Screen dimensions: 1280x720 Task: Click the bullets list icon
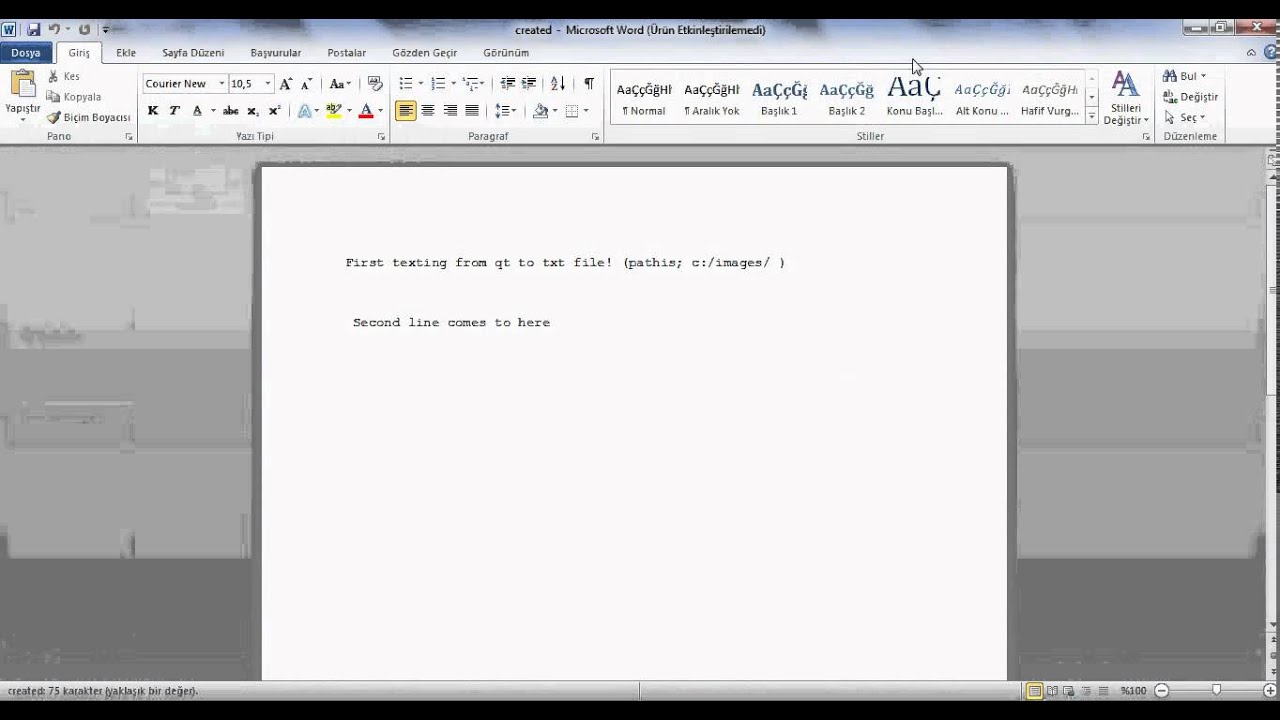pyautogui.click(x=406, y=84)
